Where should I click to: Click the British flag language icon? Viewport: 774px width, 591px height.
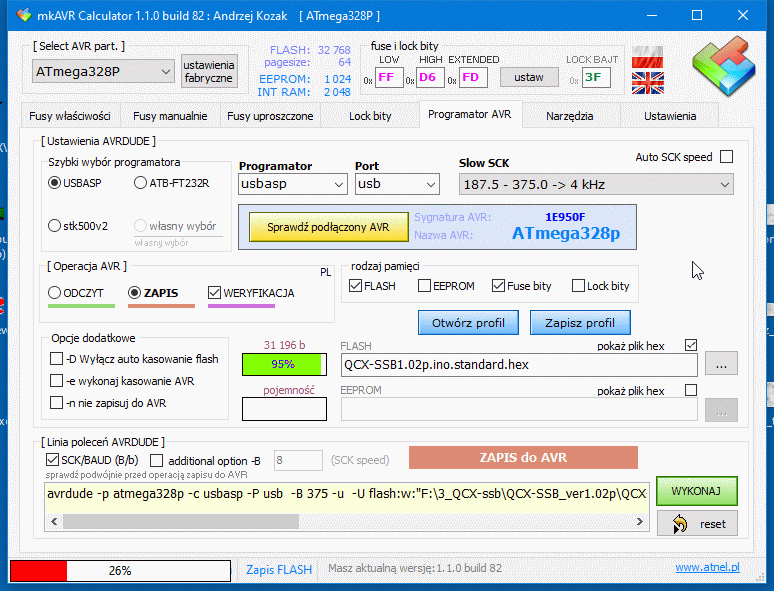pos(648,83)
